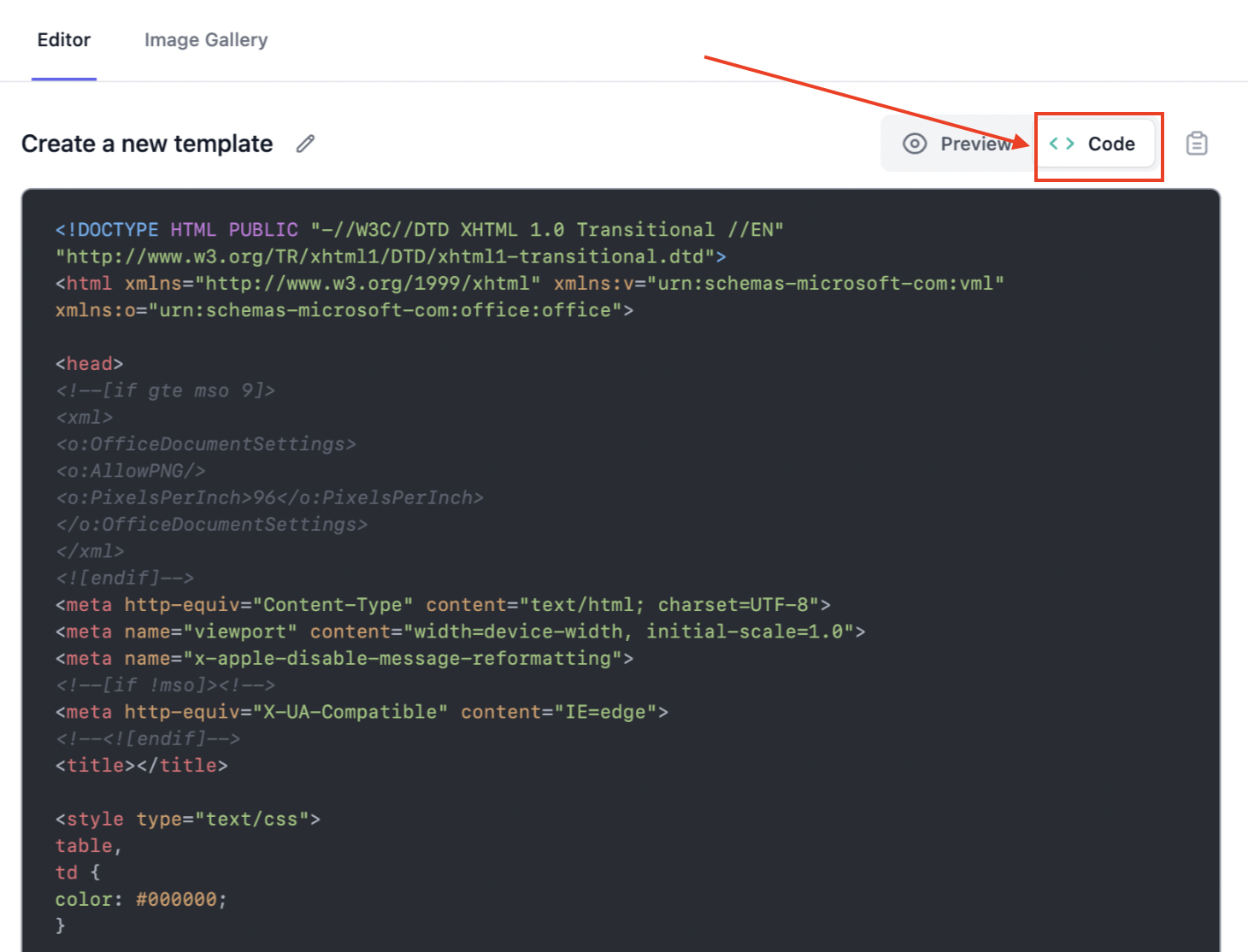Click the opening <o:OfficeDocumentSettings> line

[206, 444]
